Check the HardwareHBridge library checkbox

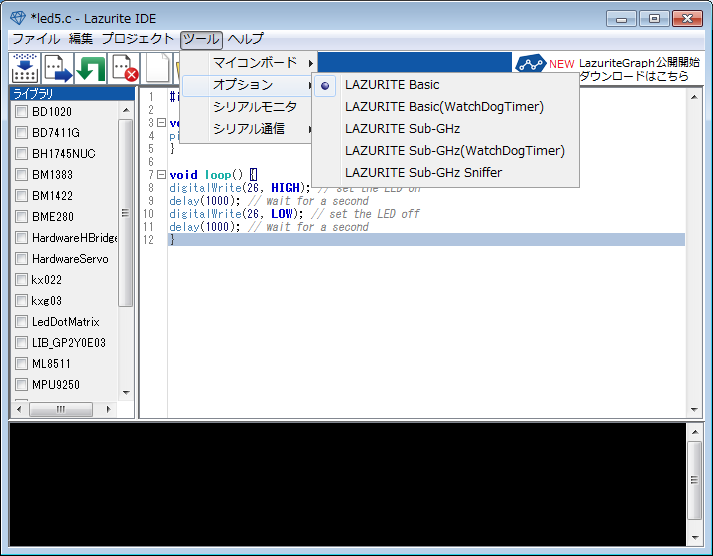[x=21, y=237]
